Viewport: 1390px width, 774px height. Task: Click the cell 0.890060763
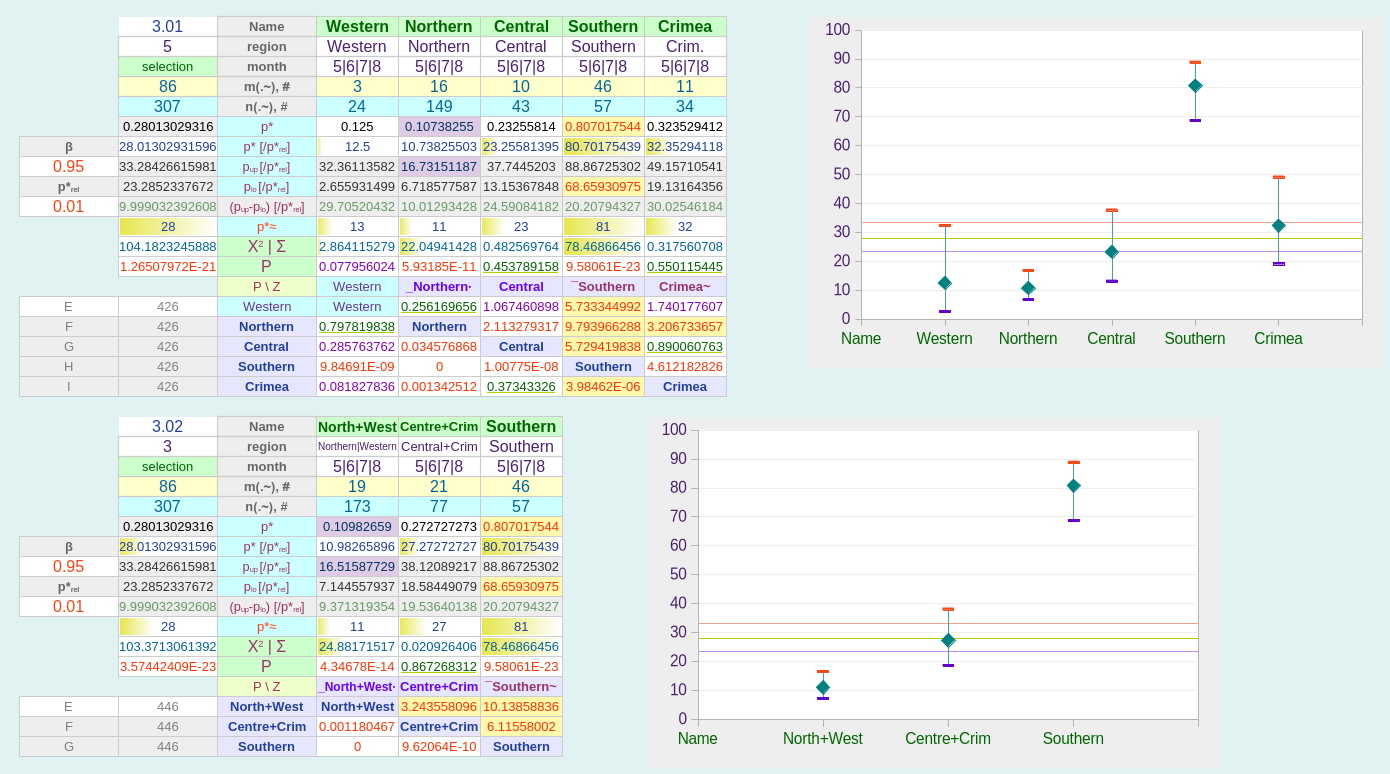pos(685,347)
